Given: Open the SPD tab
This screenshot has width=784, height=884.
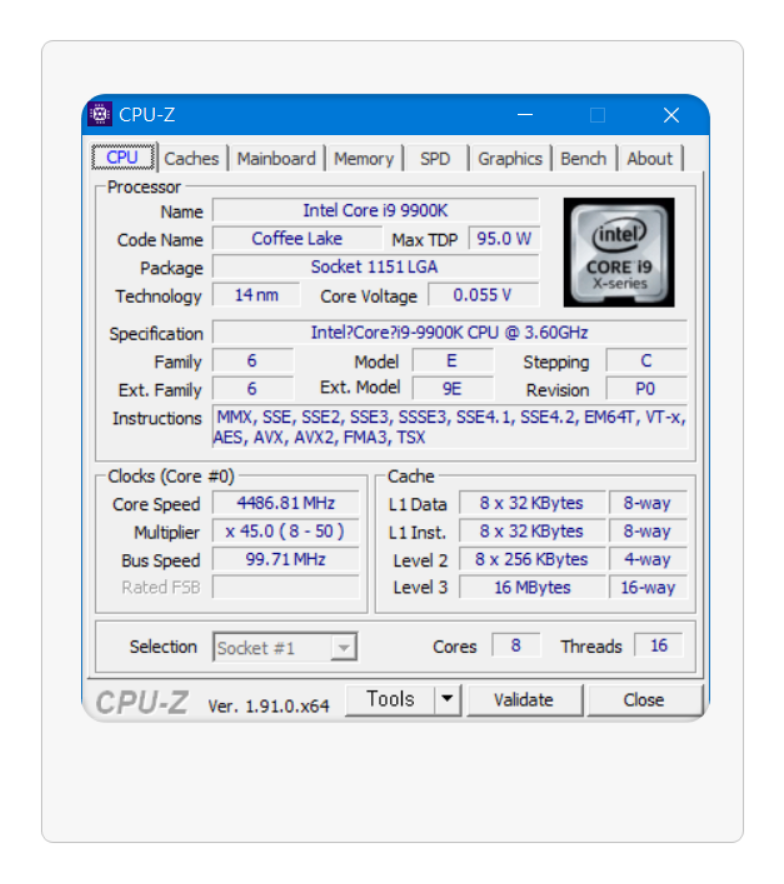Looking at the screenshot, I should pyautogui.click(x=435, y=158).
